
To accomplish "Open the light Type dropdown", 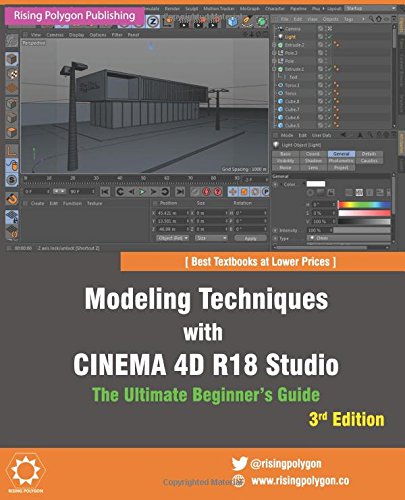I will coord(348,238).
